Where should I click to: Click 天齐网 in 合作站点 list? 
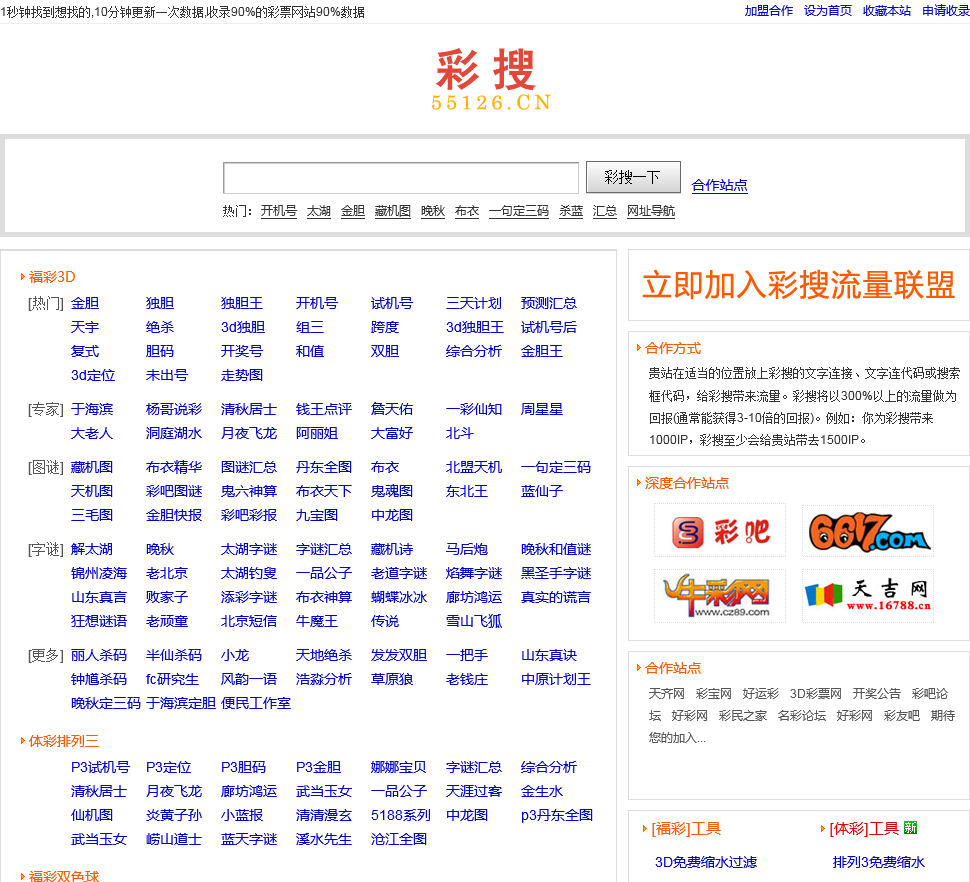point(666,693)
